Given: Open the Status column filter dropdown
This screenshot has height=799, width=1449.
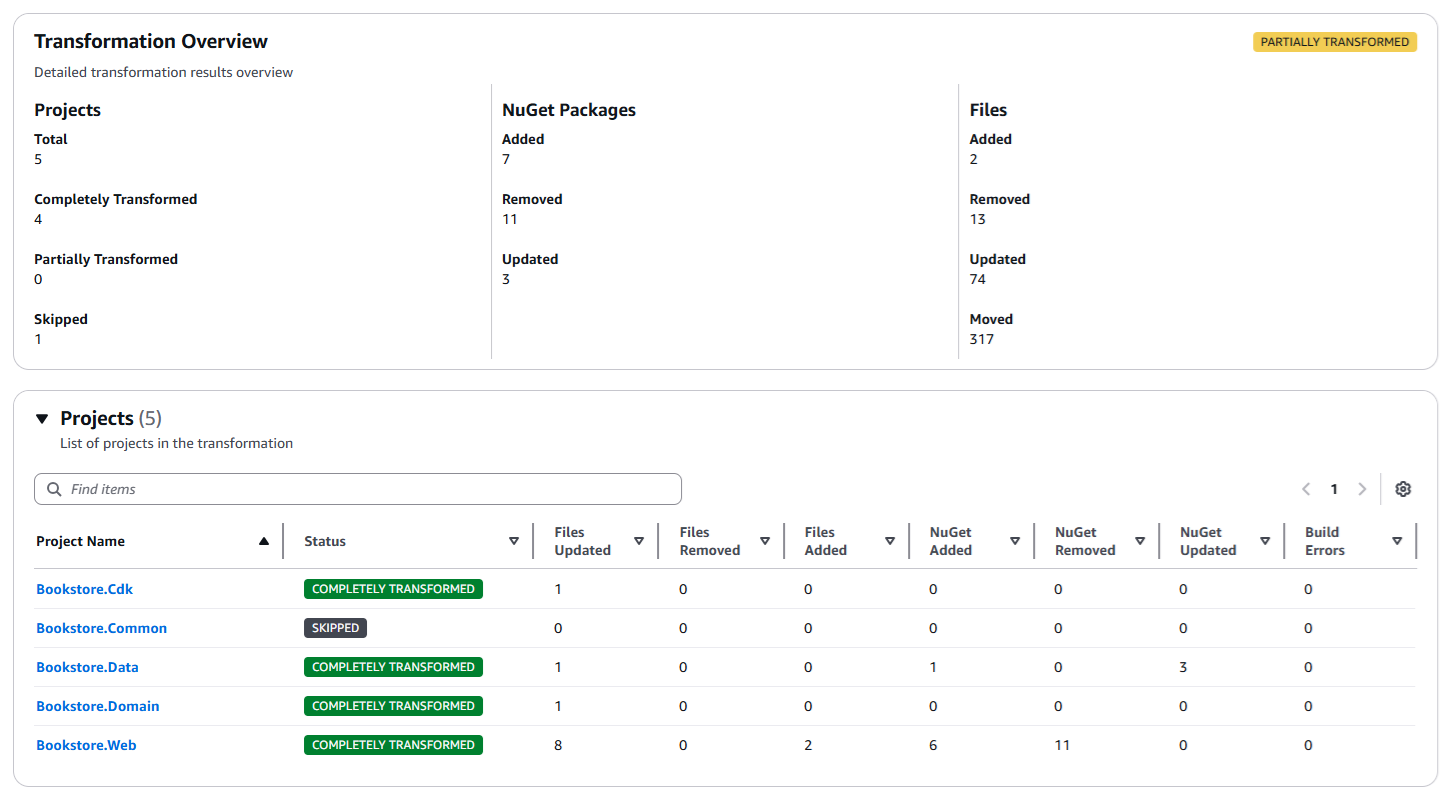Looking at the screenshot, I should tap(513, 540).
